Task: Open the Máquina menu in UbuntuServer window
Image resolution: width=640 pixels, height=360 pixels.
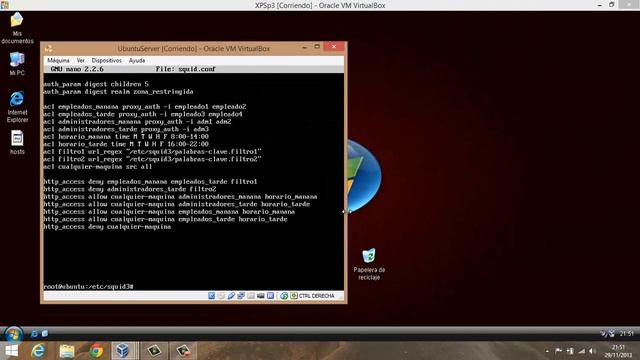Action: pyautogui.click(x=58, y=60)
